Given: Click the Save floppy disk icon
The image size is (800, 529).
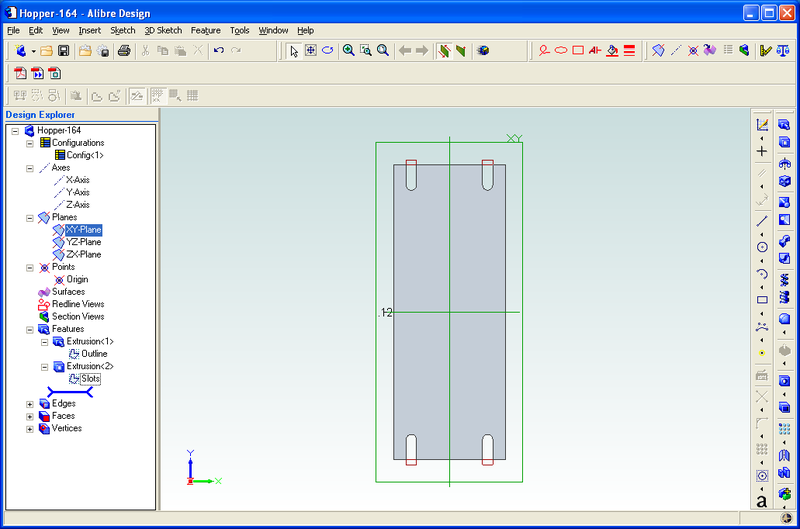Looking at the screenshot, I should tap(63, 51).
